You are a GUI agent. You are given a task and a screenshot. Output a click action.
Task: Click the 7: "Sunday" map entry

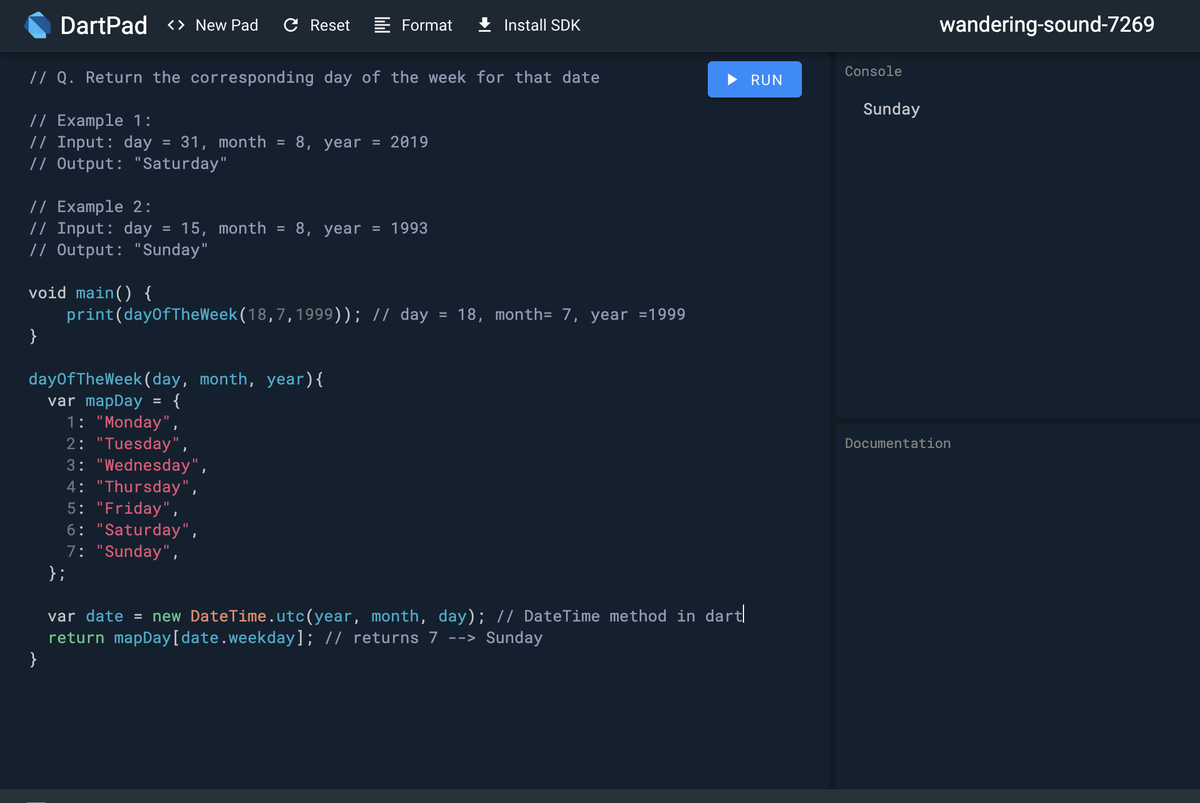[123, 551]
